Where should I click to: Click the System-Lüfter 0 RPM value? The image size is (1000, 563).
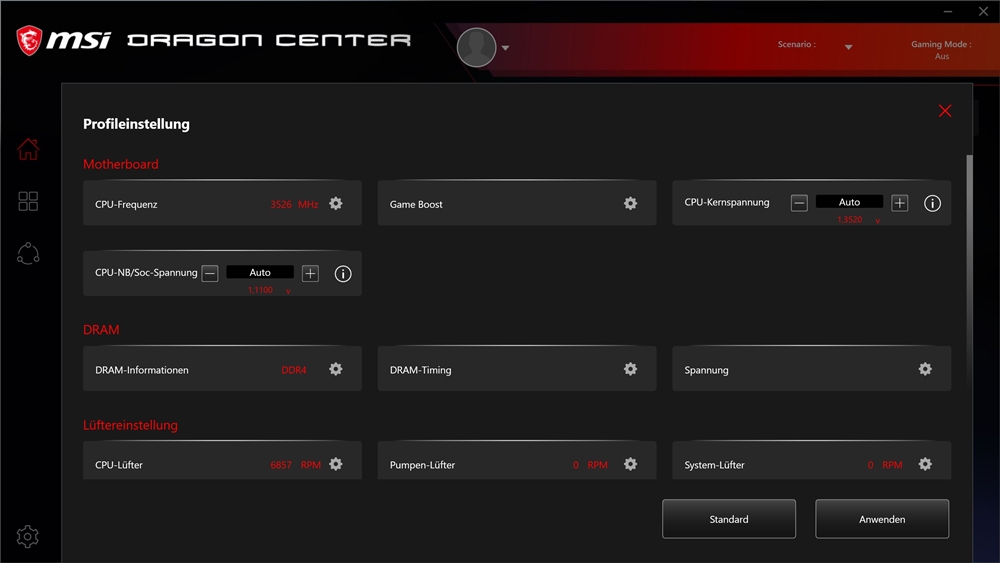click(x=885, y=465)
